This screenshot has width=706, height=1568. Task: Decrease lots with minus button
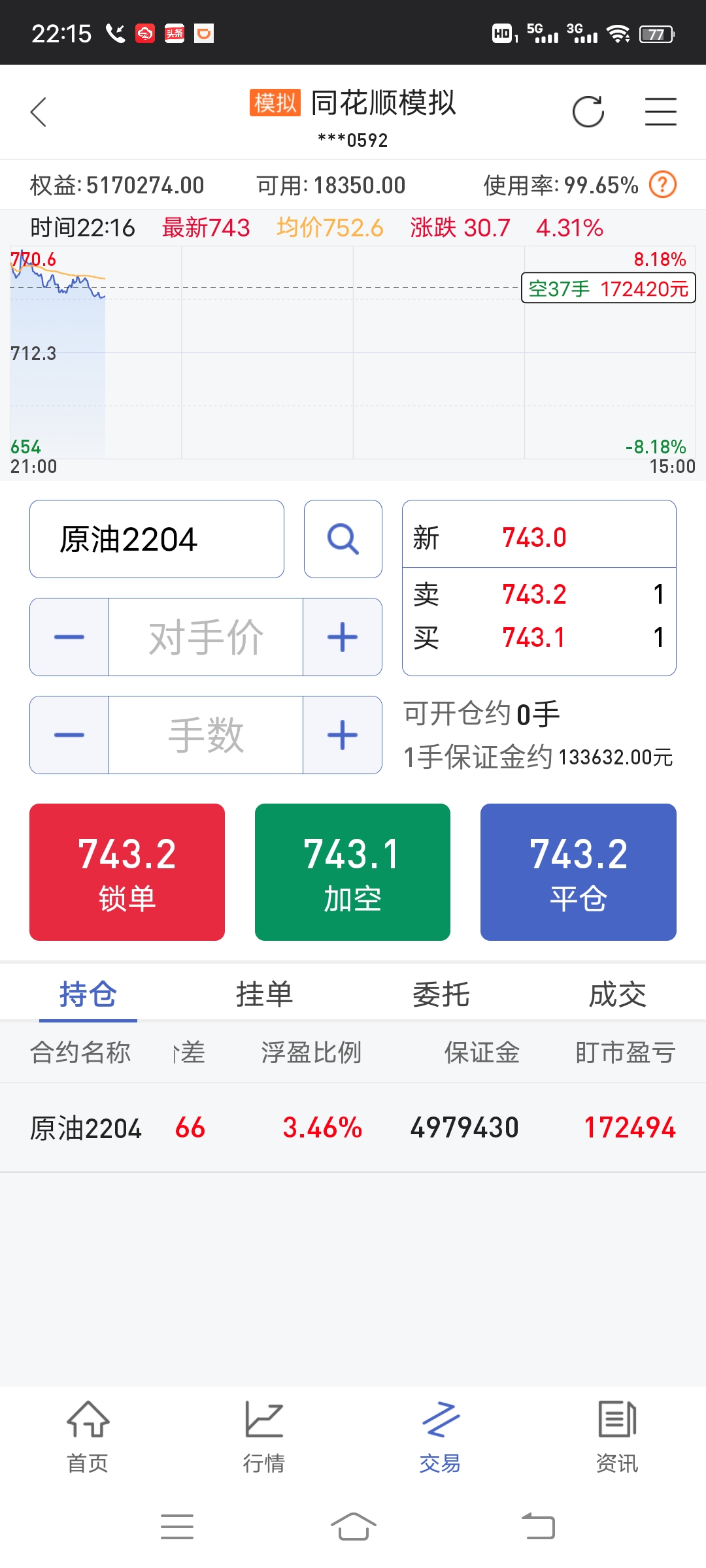point(69,735)
